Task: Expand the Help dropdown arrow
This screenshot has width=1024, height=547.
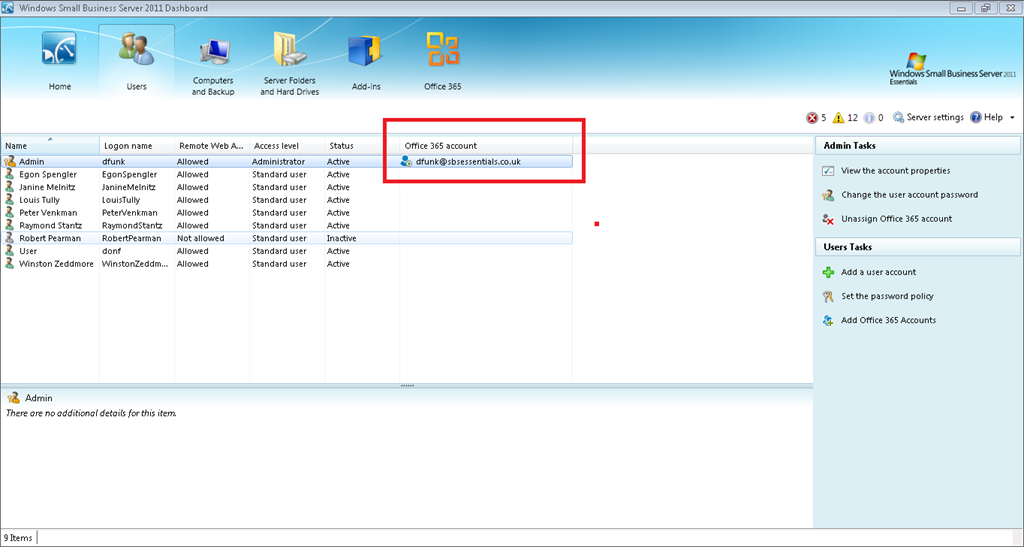Action: (1012, 118)
